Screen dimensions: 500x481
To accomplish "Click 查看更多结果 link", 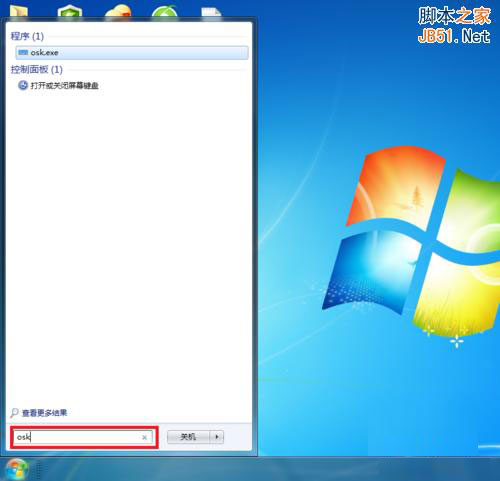I will (44, 413).
